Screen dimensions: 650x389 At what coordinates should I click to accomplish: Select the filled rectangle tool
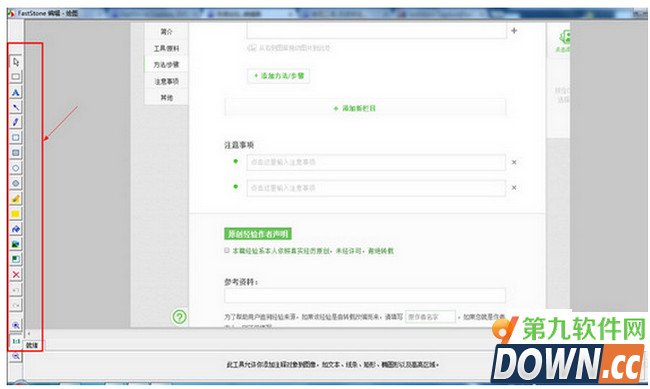[x=16, y=153]
